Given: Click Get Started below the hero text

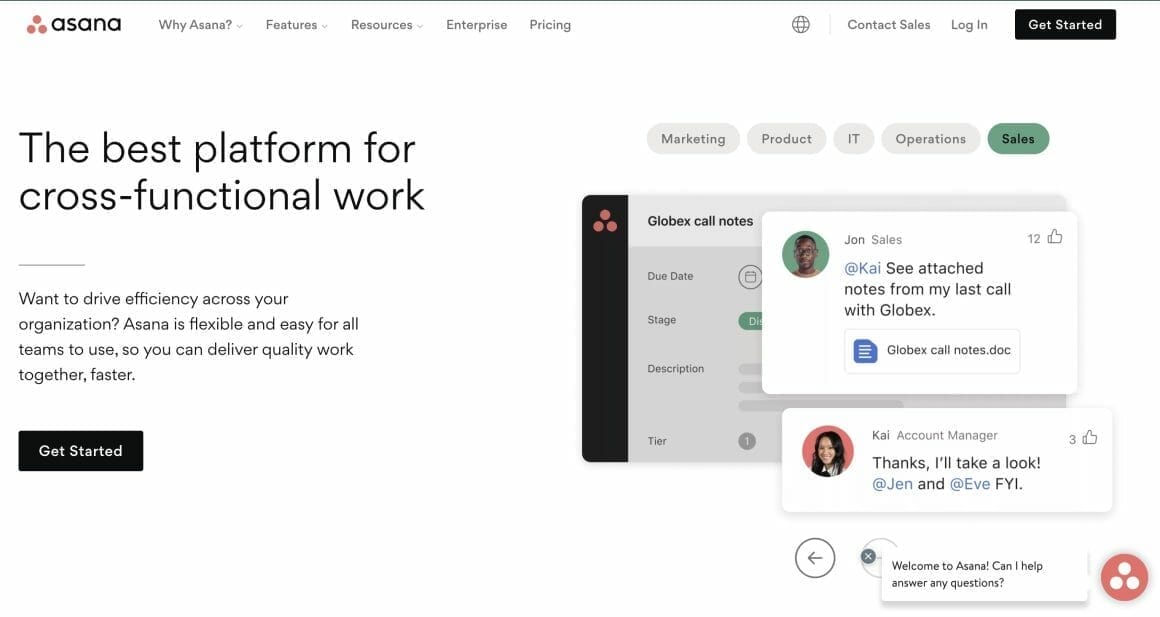Looking at the screenshot, I should (81, 451).
